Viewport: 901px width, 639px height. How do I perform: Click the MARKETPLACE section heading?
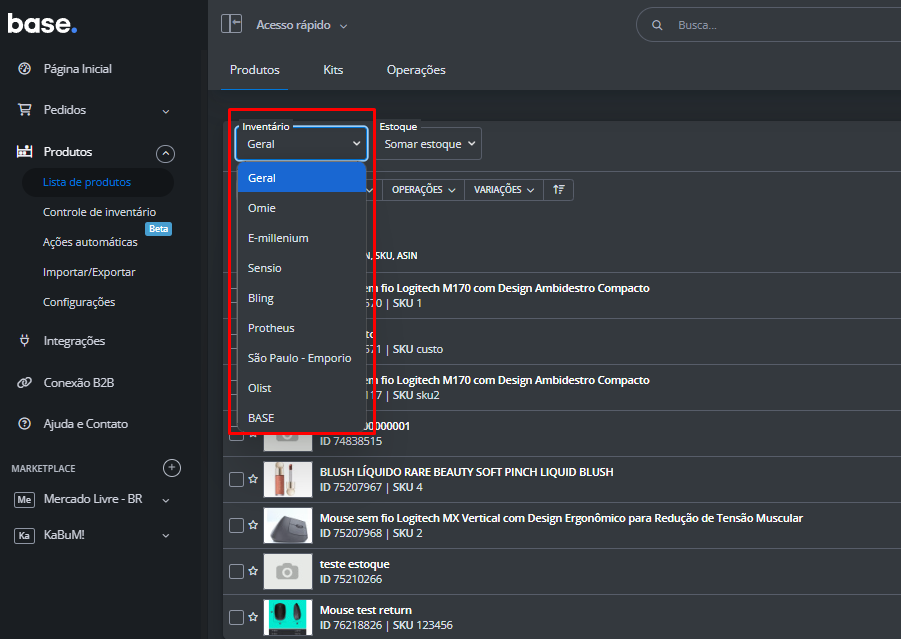tap(43, 469)
